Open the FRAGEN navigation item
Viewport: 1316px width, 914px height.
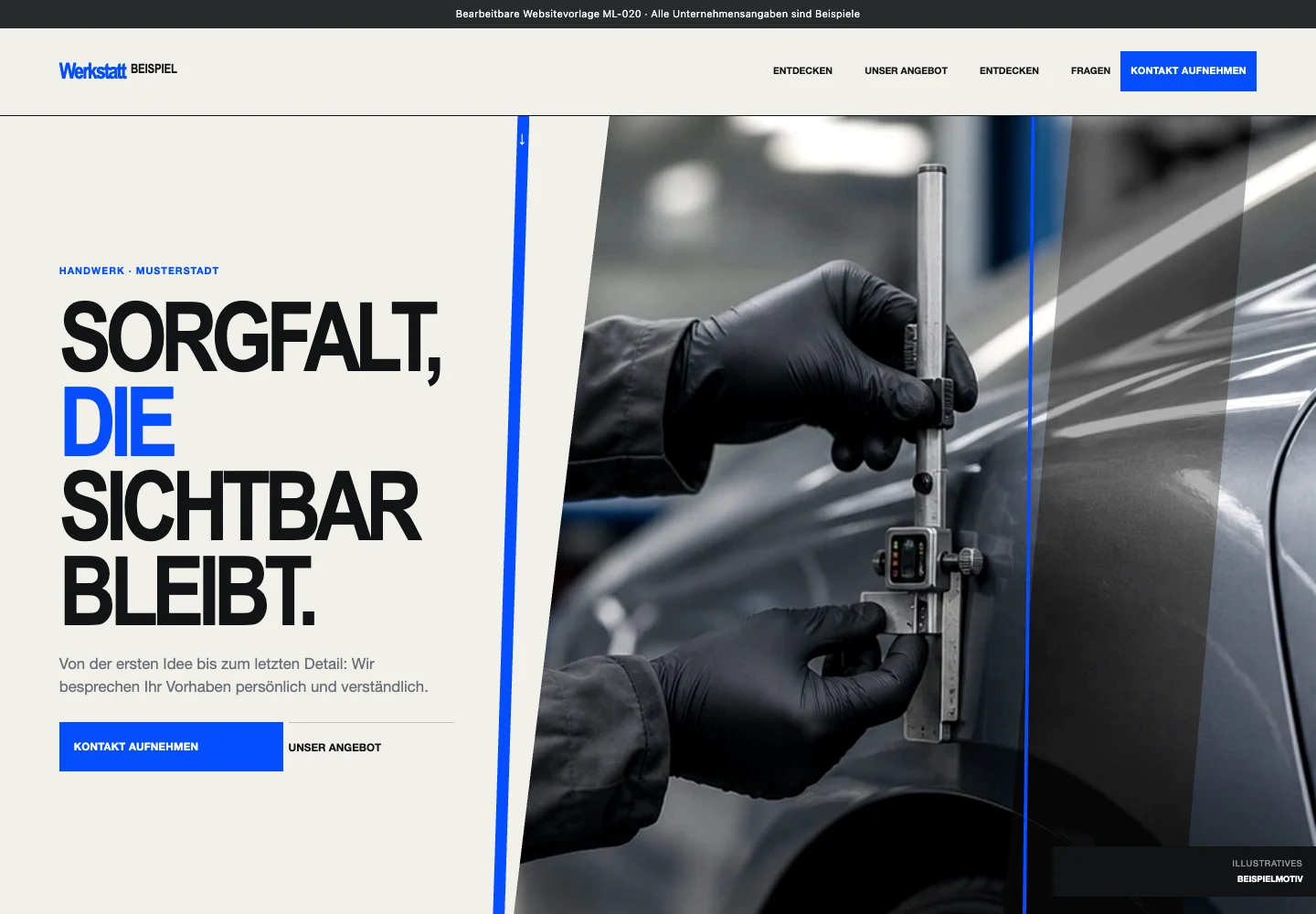[x=1090, y=71]
